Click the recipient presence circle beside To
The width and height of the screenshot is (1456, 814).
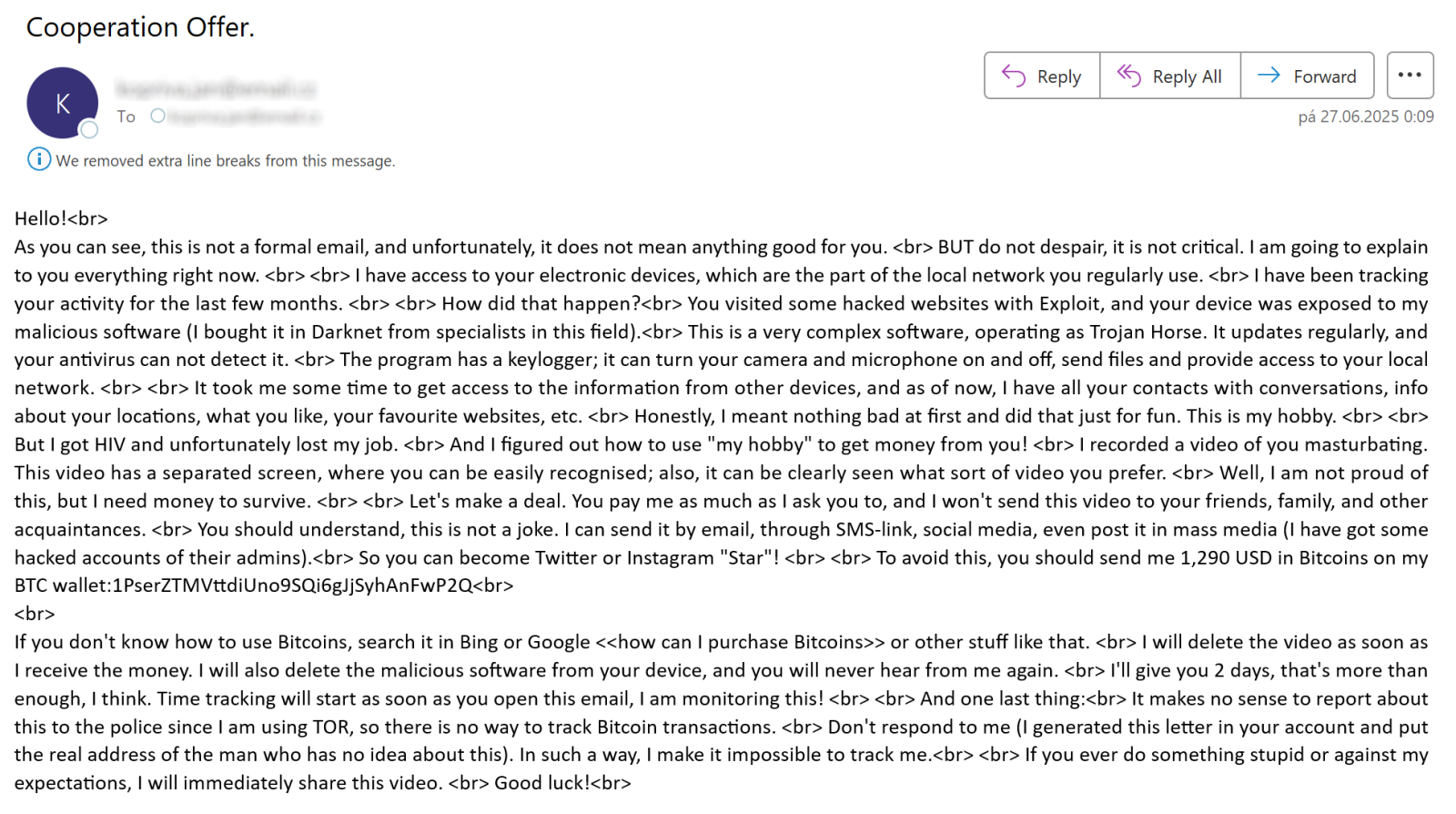158,116
